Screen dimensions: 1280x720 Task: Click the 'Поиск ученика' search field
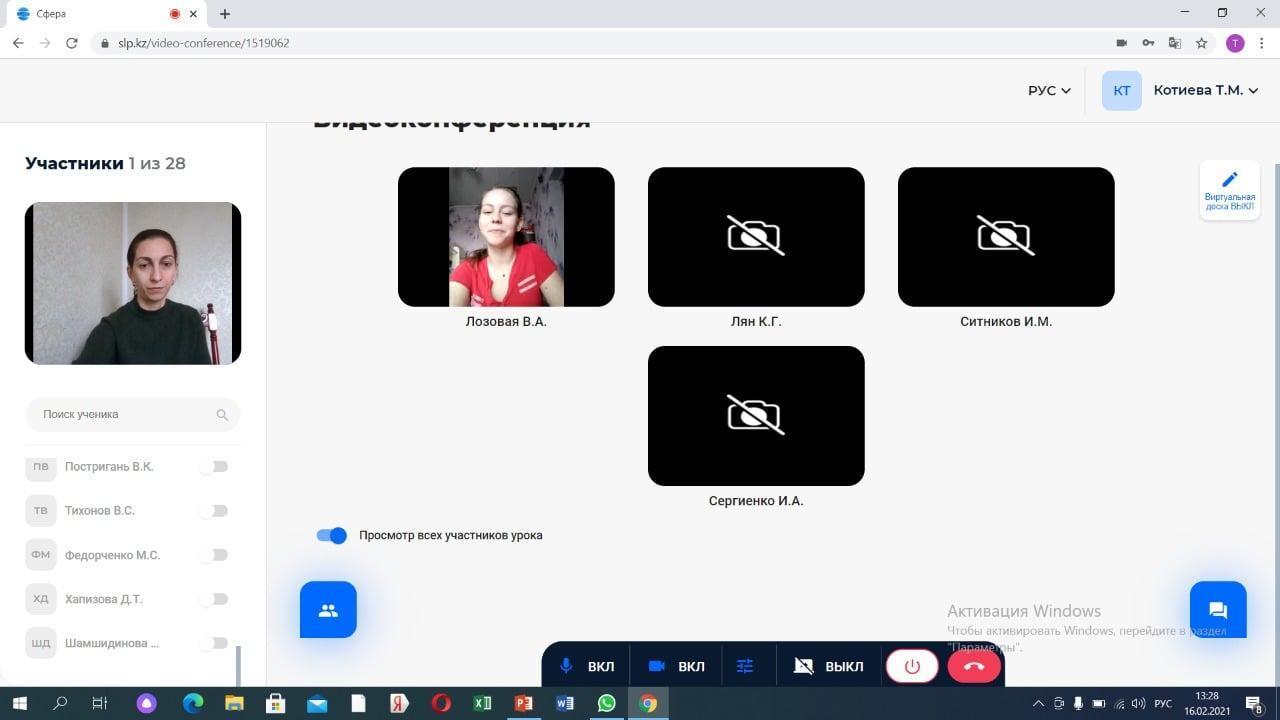125,414
